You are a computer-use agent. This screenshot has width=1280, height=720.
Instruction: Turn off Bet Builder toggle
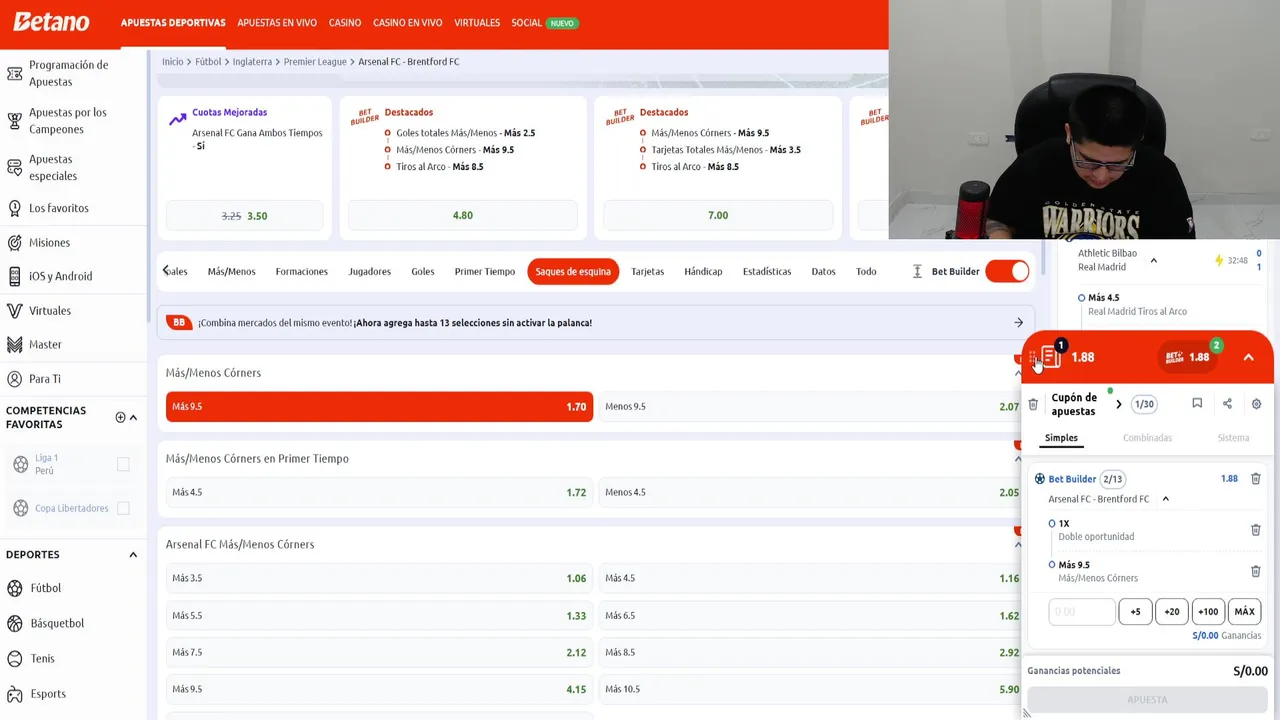tap(1007, 271)
